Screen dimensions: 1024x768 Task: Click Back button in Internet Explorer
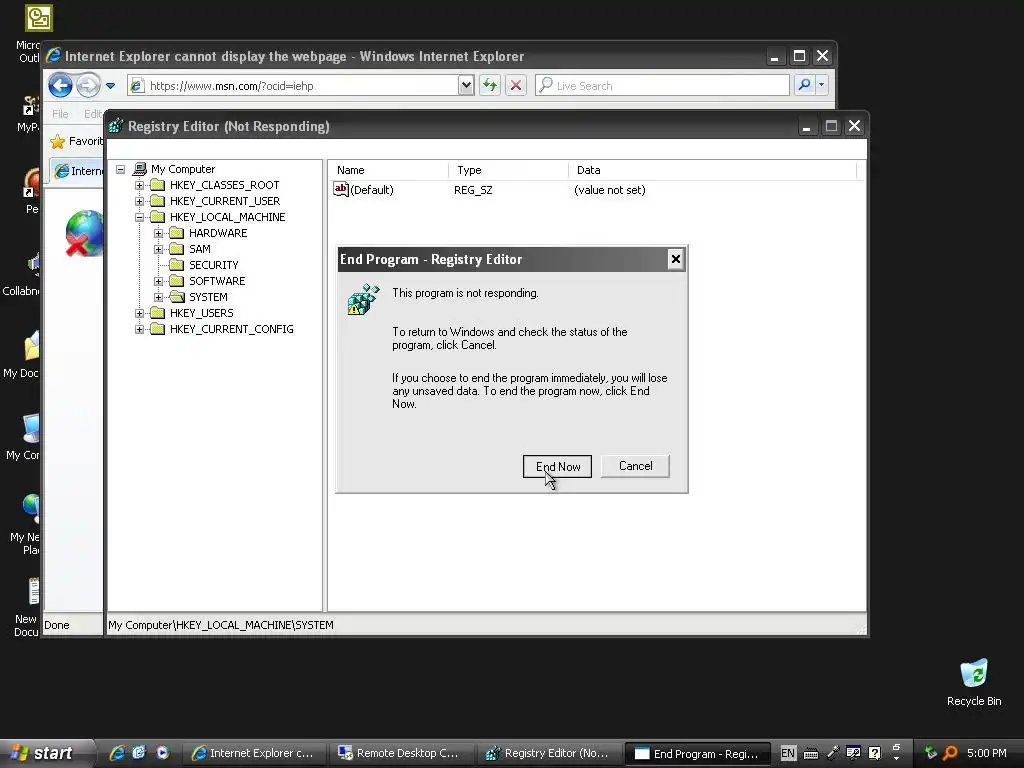pos(60,86)
